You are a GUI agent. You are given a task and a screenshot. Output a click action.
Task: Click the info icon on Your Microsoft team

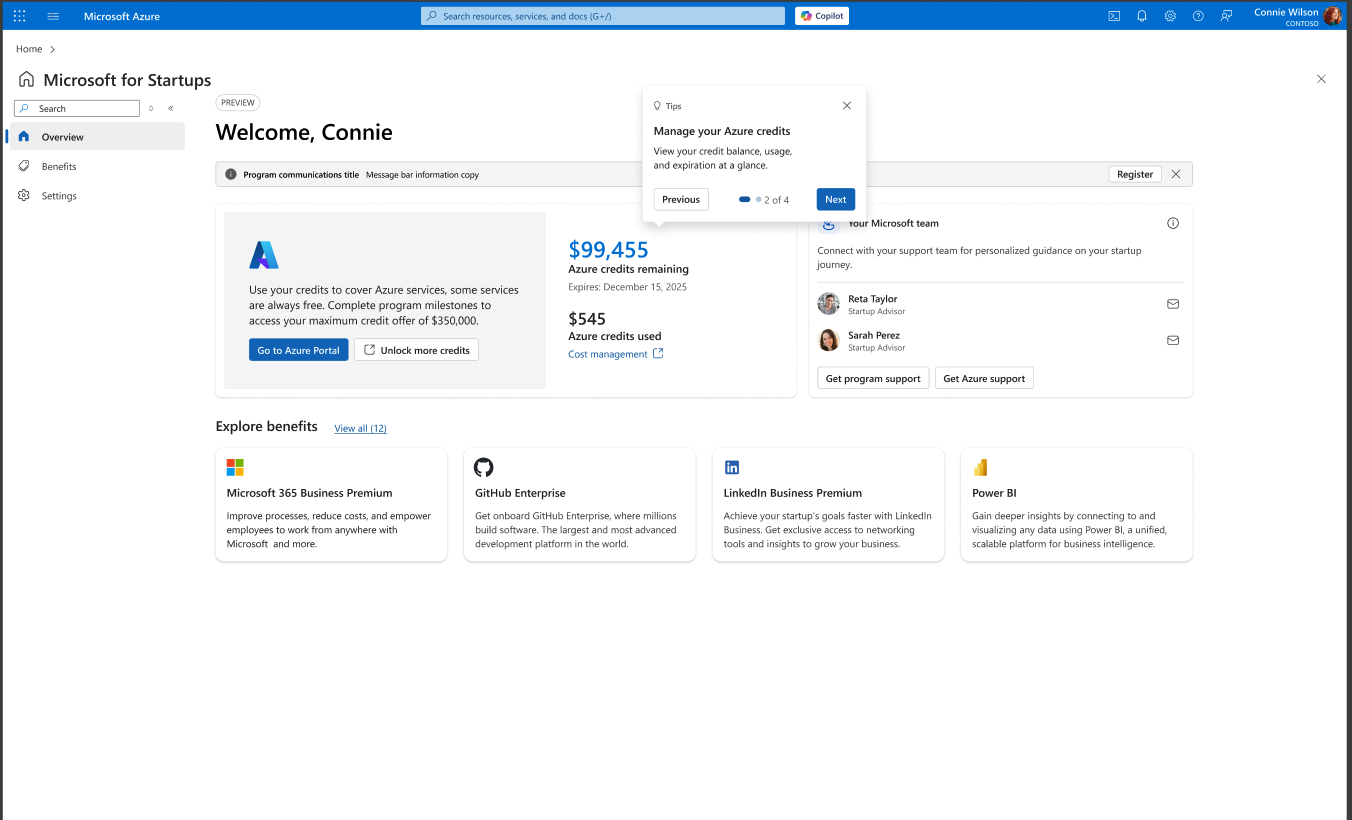point(1173,223)
